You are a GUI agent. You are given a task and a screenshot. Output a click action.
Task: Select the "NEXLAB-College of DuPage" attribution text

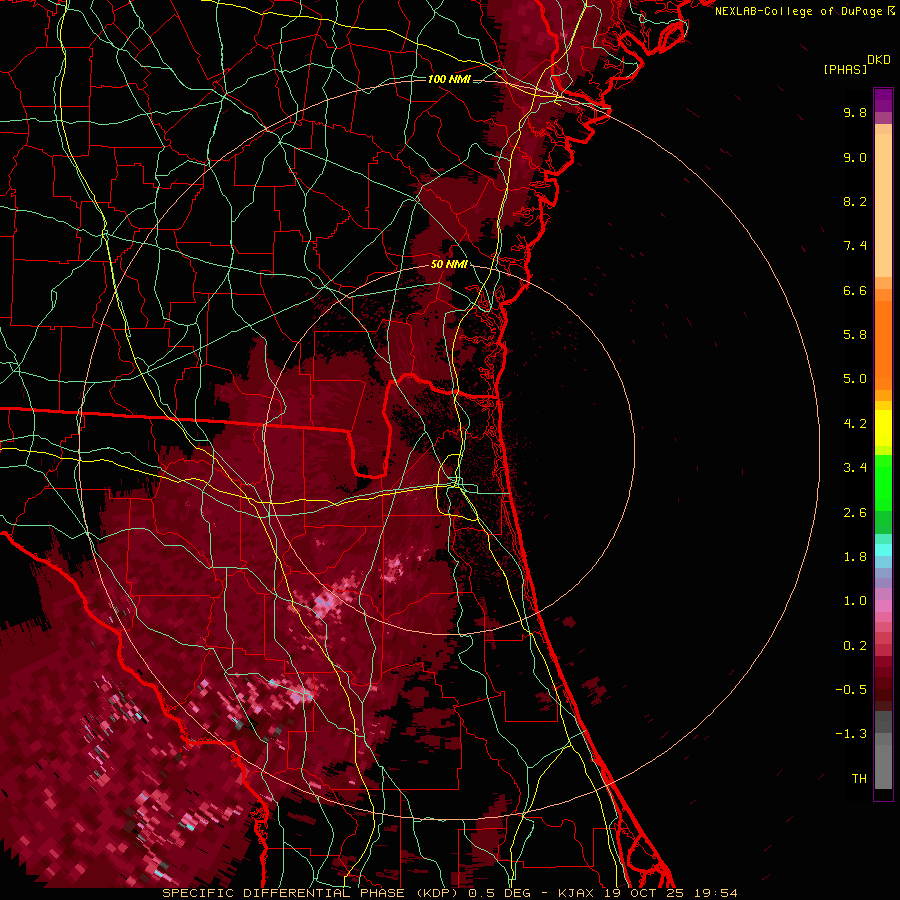pyautogui.click(x=798, y=11)
